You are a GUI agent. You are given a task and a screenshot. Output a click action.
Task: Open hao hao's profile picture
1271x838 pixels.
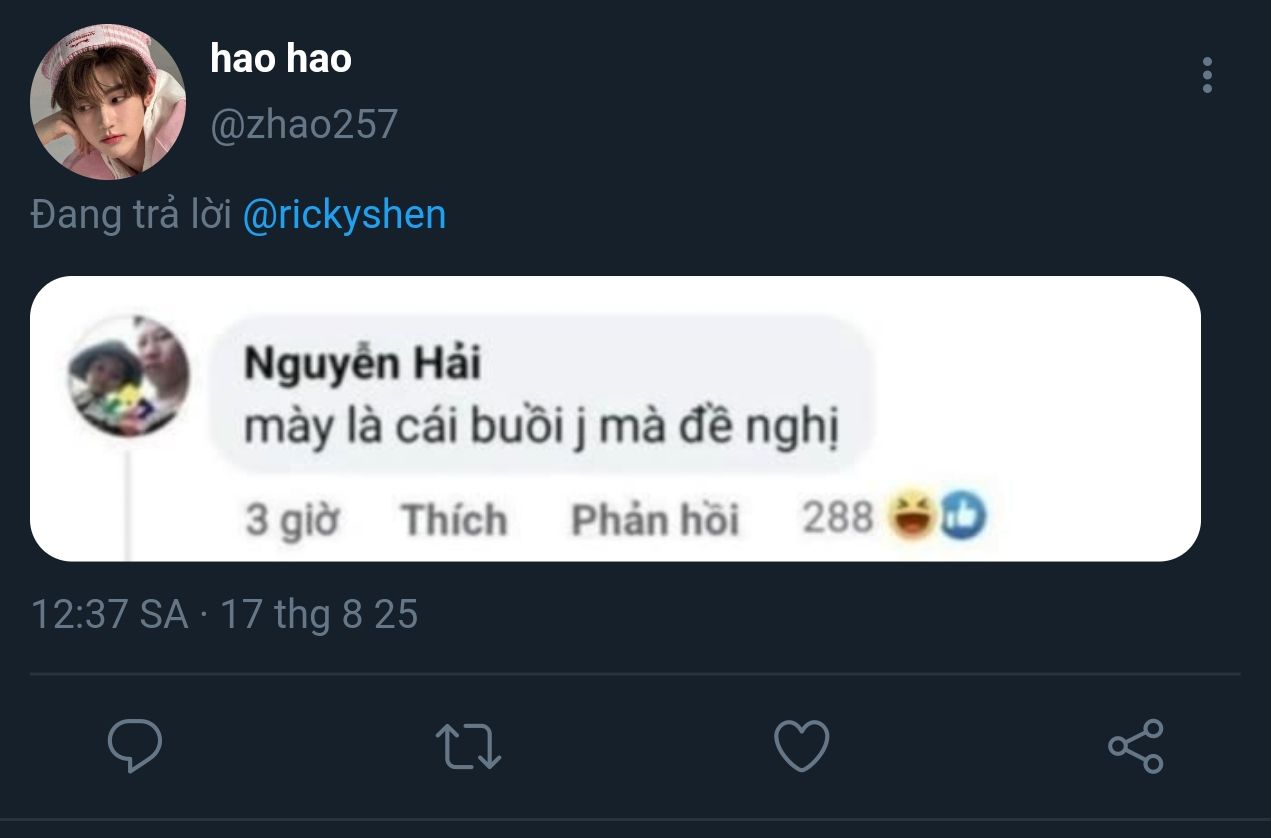108,103
